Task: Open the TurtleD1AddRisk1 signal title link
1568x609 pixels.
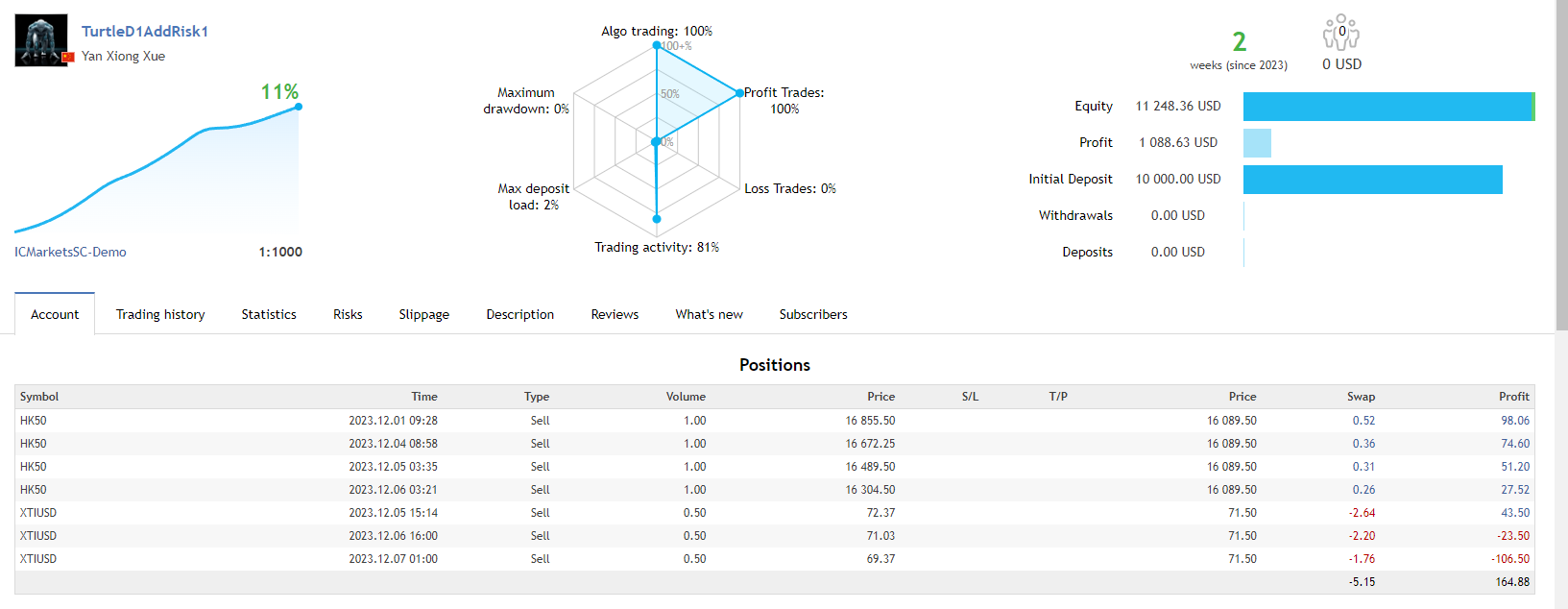Action: coord(145,32)
